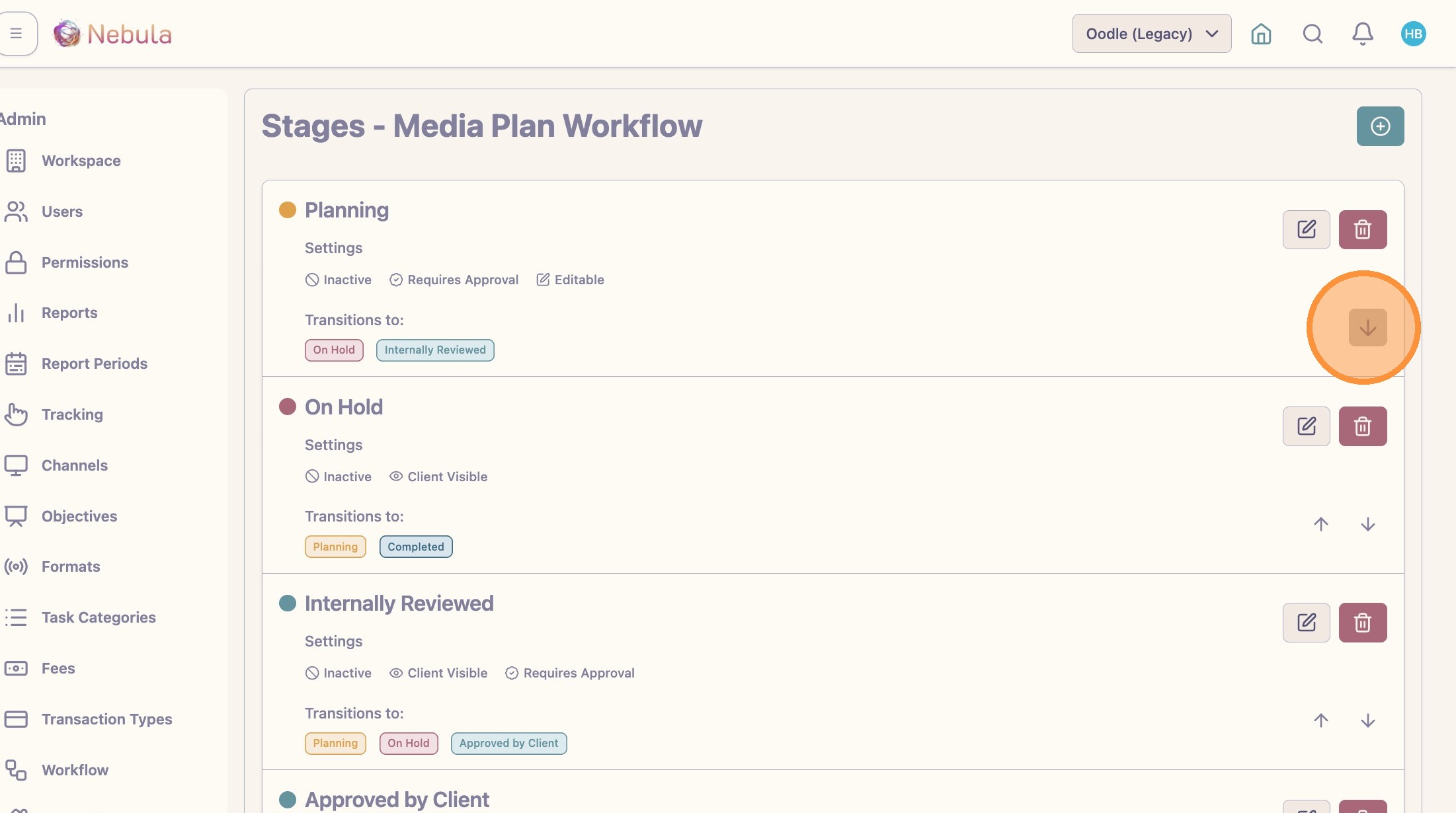Click Requires Approval setting in Planning
1456x813 pixels.
454,280
